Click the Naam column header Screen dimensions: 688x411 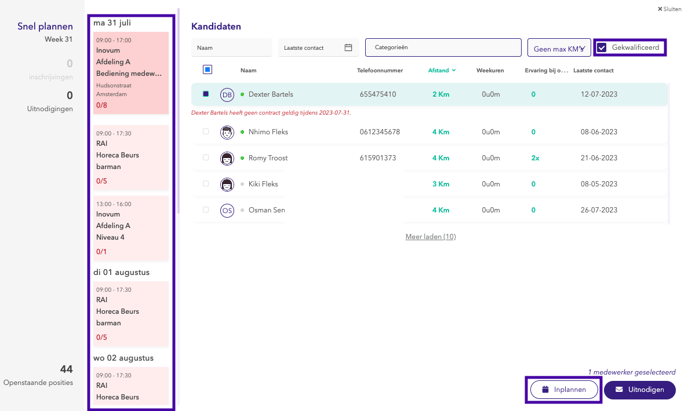248,70
